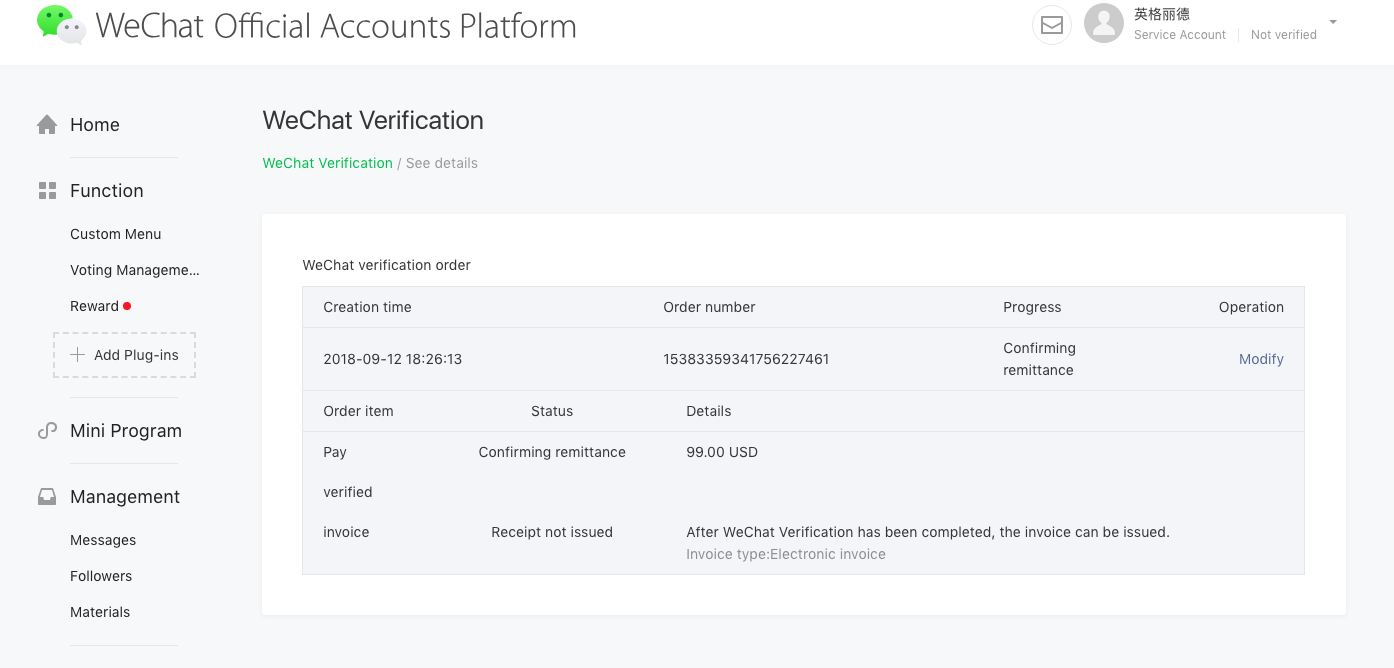Click the account name 英格丽德

pyautogui.click(x=1162, y=14)
